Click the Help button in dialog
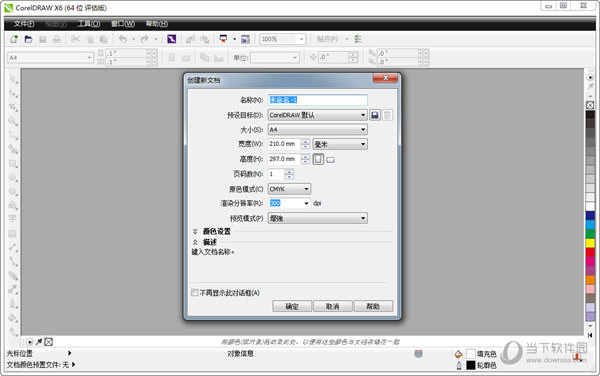600x376 pixels. (x=373, y=306)
